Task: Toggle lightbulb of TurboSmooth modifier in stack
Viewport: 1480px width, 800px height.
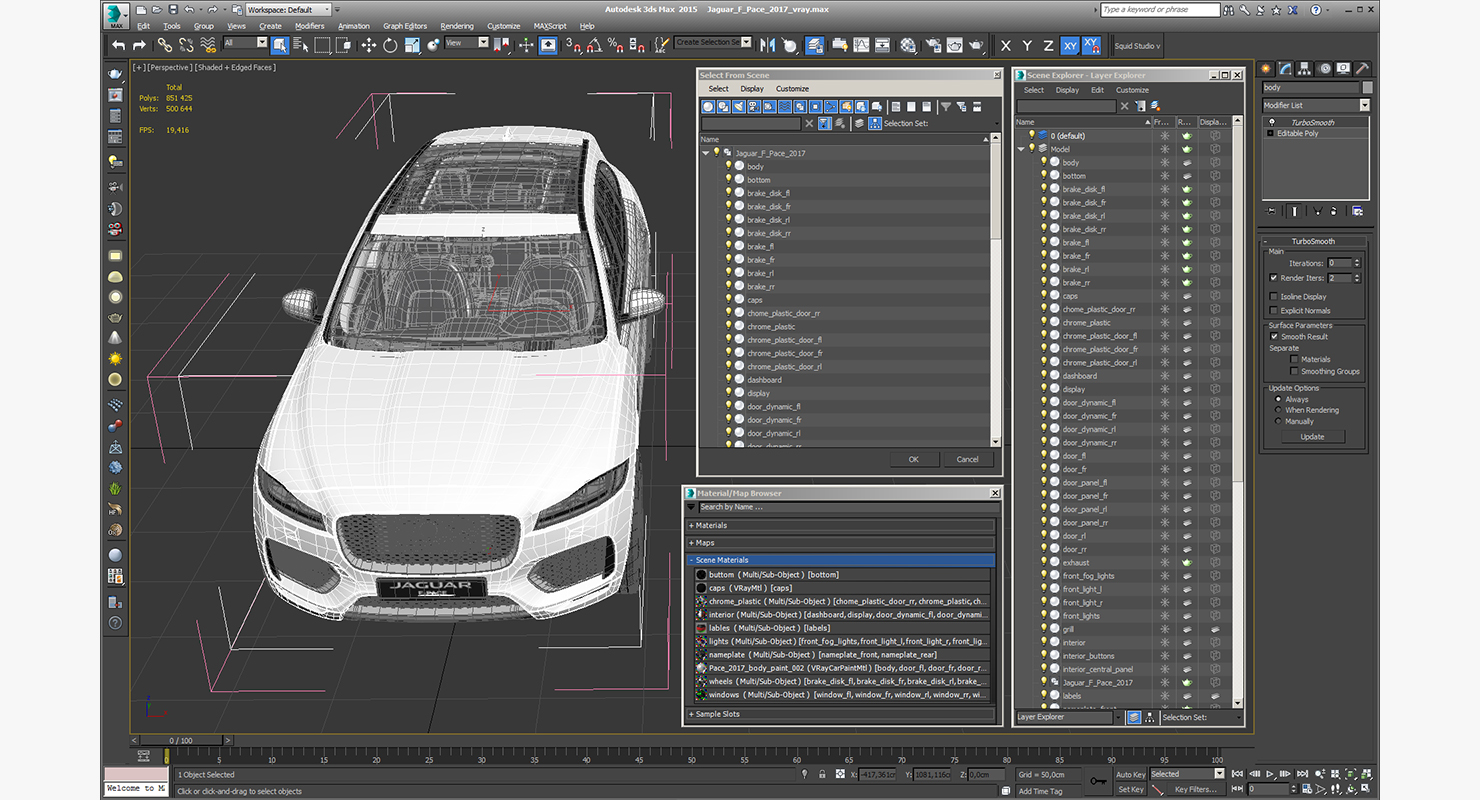Action: pos(1271,122)
